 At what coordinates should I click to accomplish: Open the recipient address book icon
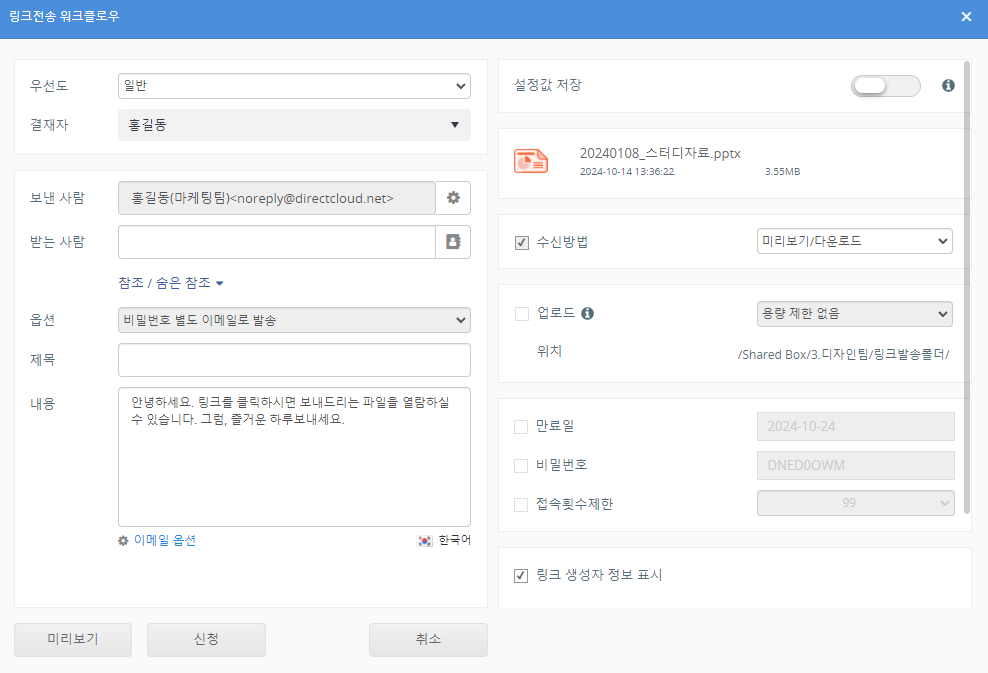(453, 242)
